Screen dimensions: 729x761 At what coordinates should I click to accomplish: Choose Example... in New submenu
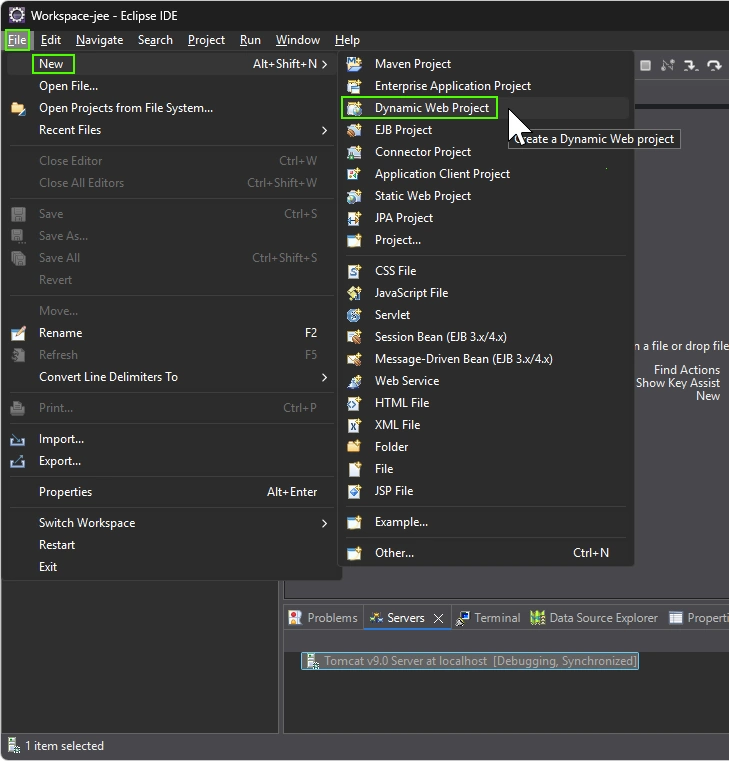(x=485, y=522)
